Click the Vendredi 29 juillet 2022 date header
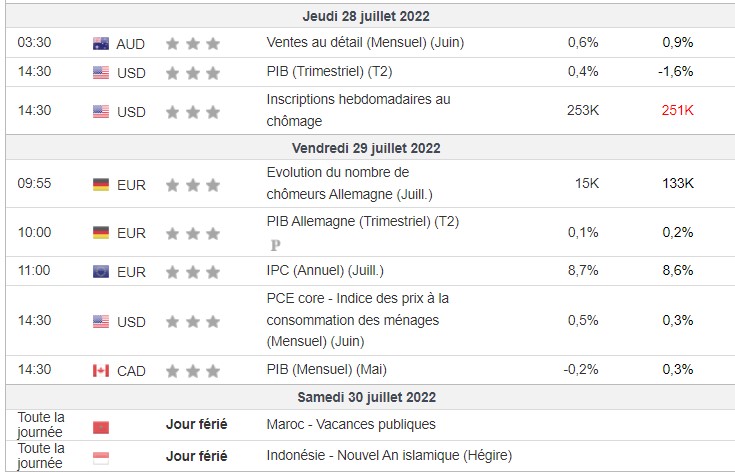 366,148
